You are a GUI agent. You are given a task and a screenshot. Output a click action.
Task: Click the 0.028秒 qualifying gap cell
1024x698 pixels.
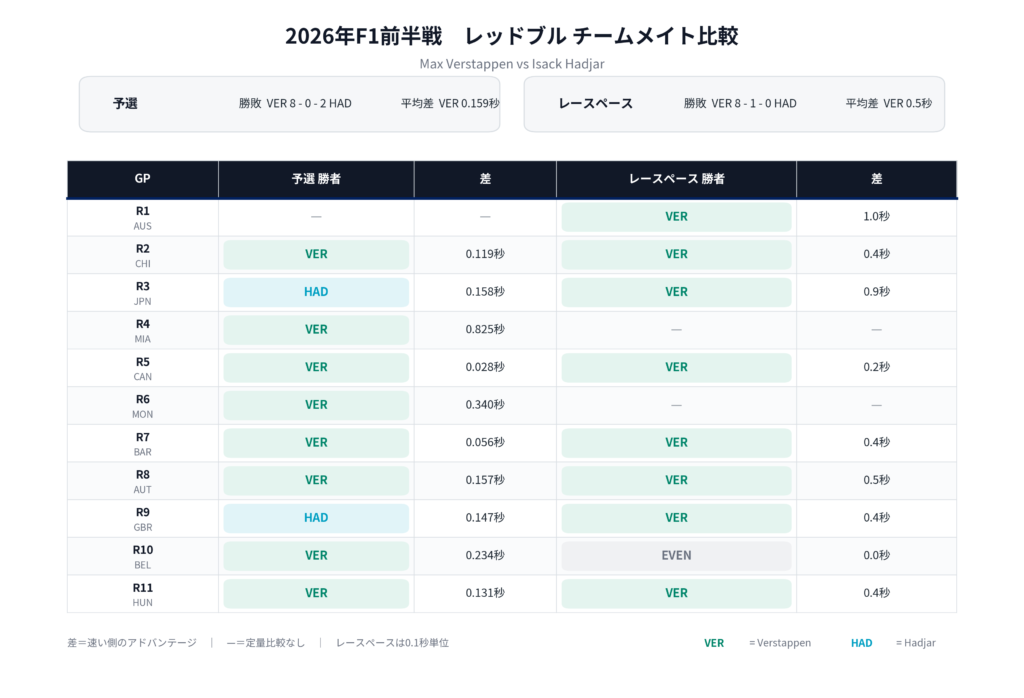(485, 367)
